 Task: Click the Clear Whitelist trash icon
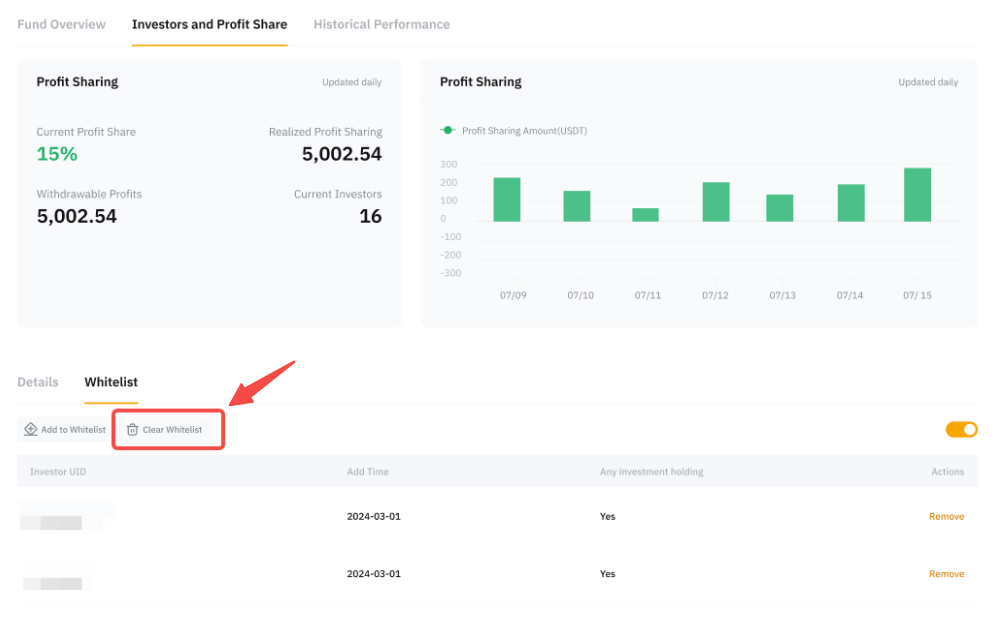point(132,429)
